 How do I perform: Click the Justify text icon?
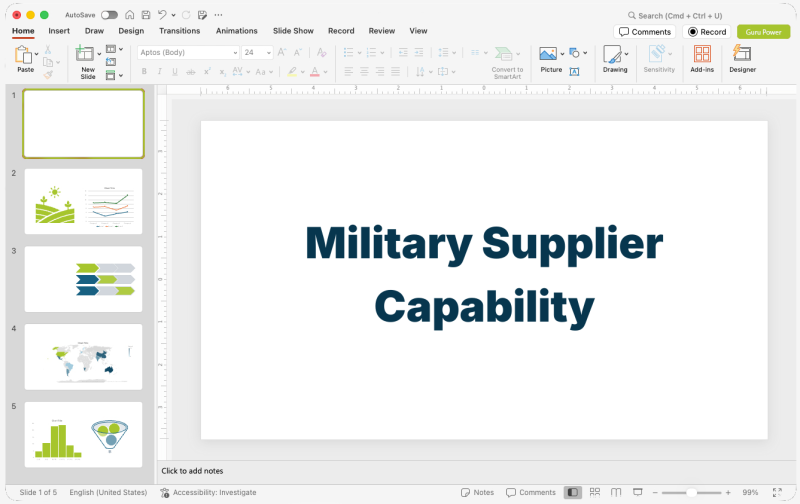point(395,71)
